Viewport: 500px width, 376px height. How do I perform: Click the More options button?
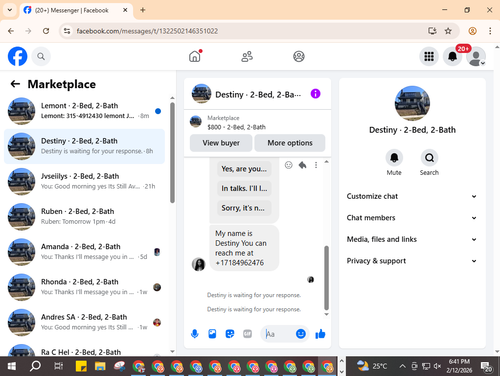[x=290, y=143]
